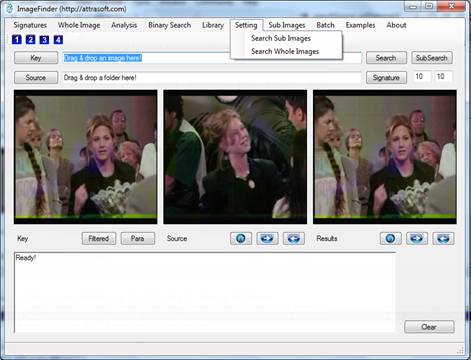
Task: Choose Search Whole Images menu entry
Action: (x=285, y=51)
